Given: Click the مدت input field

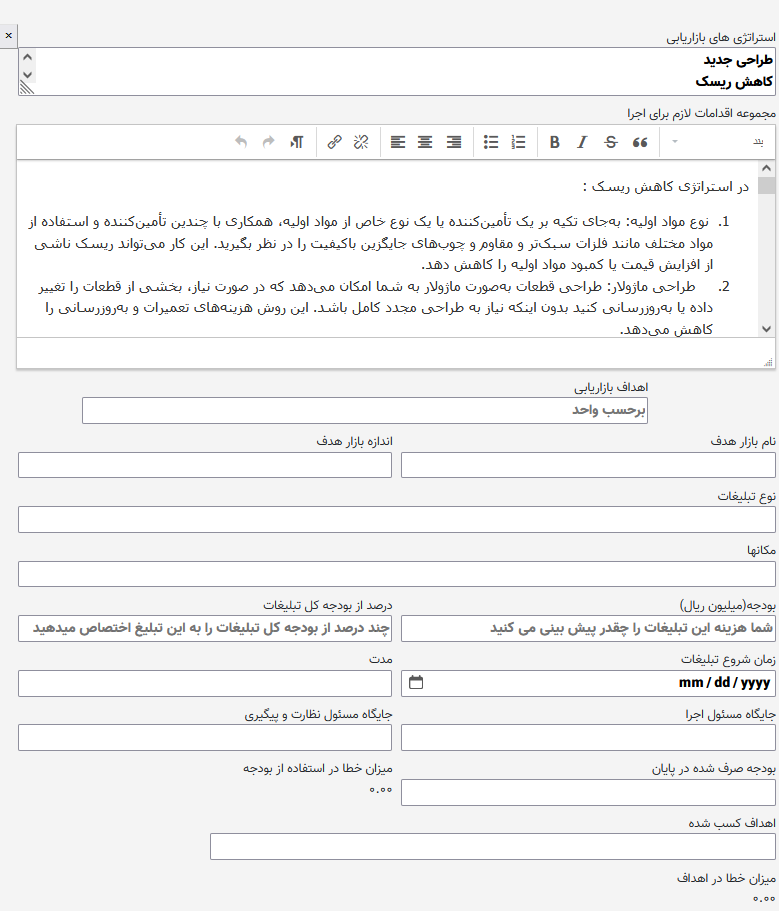Looking at the screenshot, I should [205, 683].
